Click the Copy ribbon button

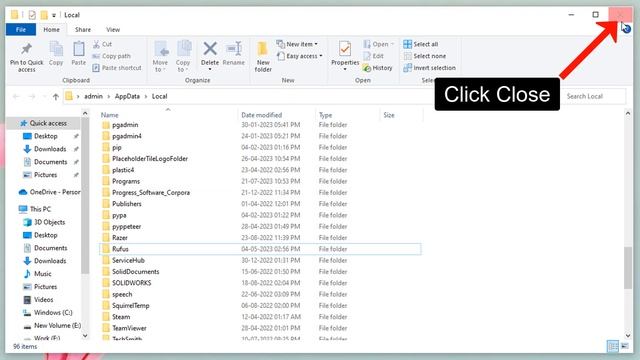point(56,54)
